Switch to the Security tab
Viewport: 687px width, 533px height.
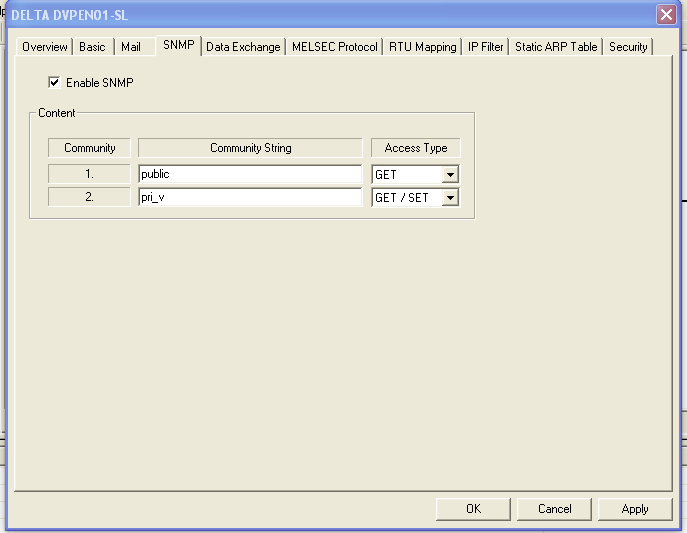[628, 47]
